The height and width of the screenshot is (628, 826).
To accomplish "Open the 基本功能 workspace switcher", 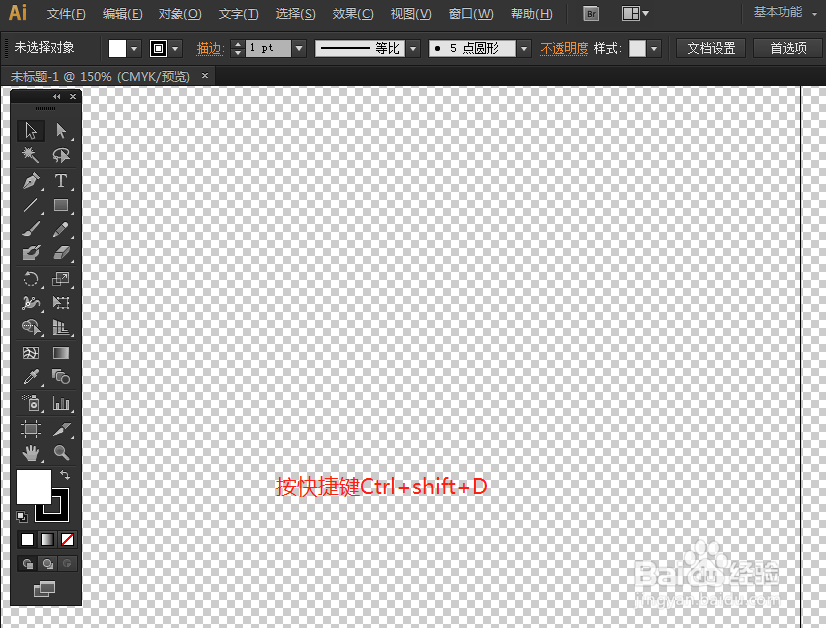I will click(784, 12).
